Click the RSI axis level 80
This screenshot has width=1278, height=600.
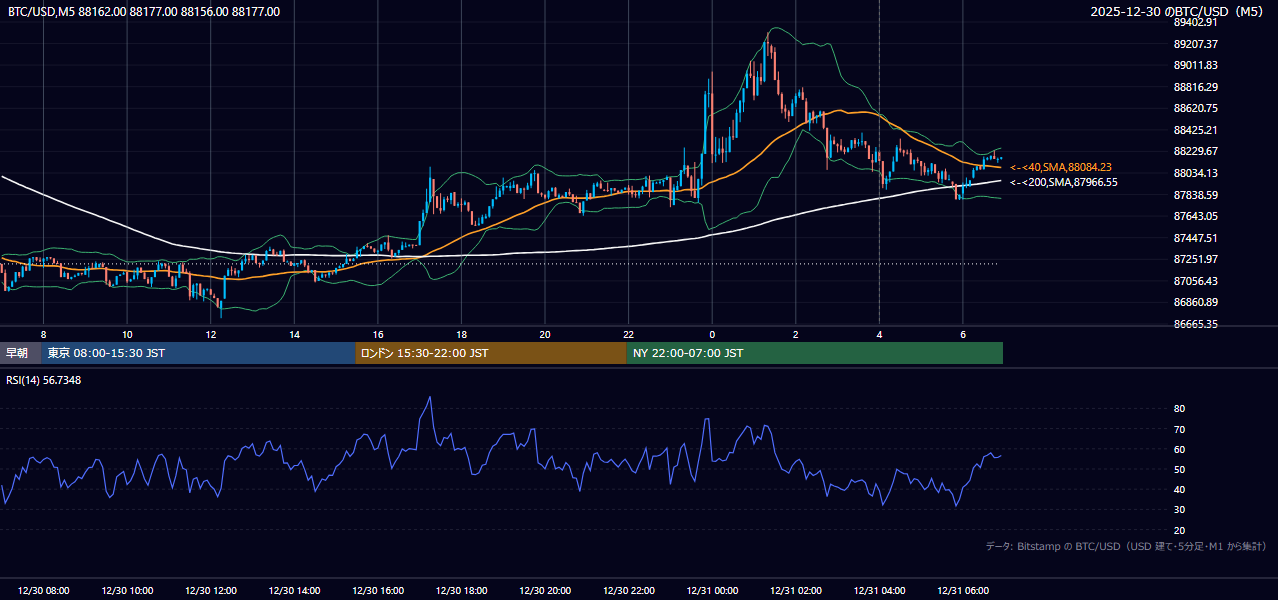[1179, 409]
